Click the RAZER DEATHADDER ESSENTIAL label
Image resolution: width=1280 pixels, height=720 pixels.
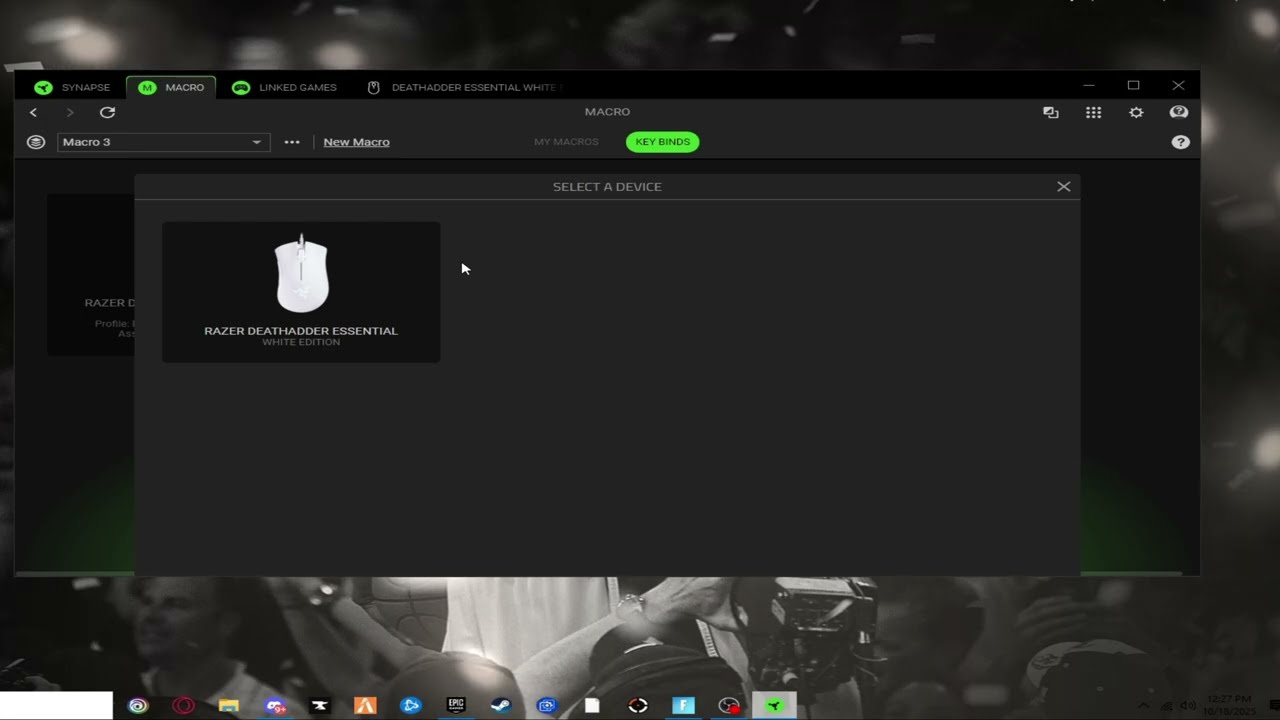pos(301,331)
